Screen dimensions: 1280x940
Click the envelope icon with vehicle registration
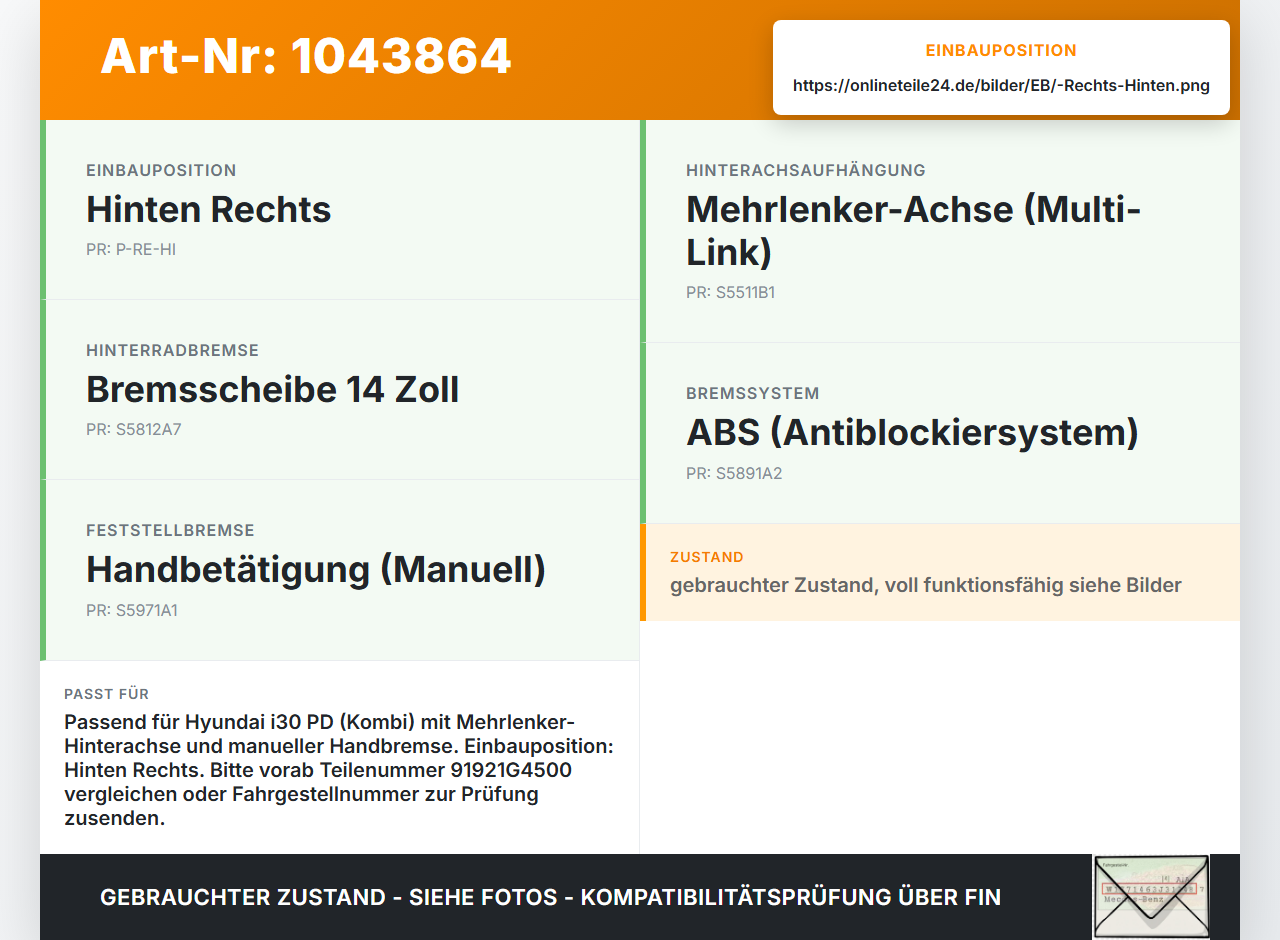coord(1151,897)
